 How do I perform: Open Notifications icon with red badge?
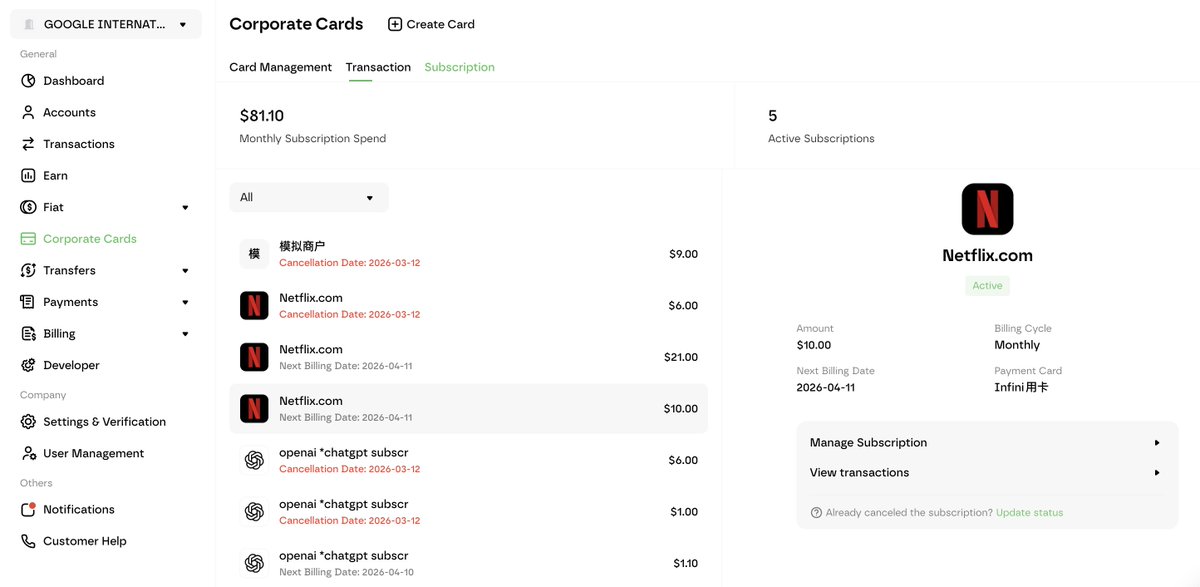[x=28, y=510]
